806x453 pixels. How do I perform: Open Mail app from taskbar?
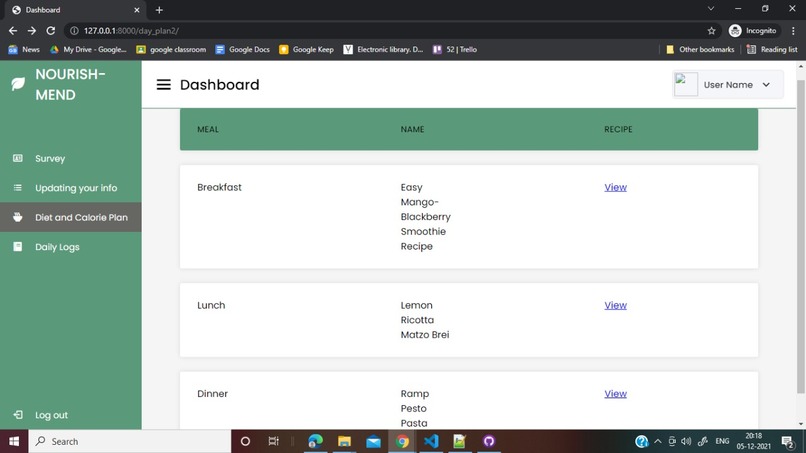pos(373,441)
